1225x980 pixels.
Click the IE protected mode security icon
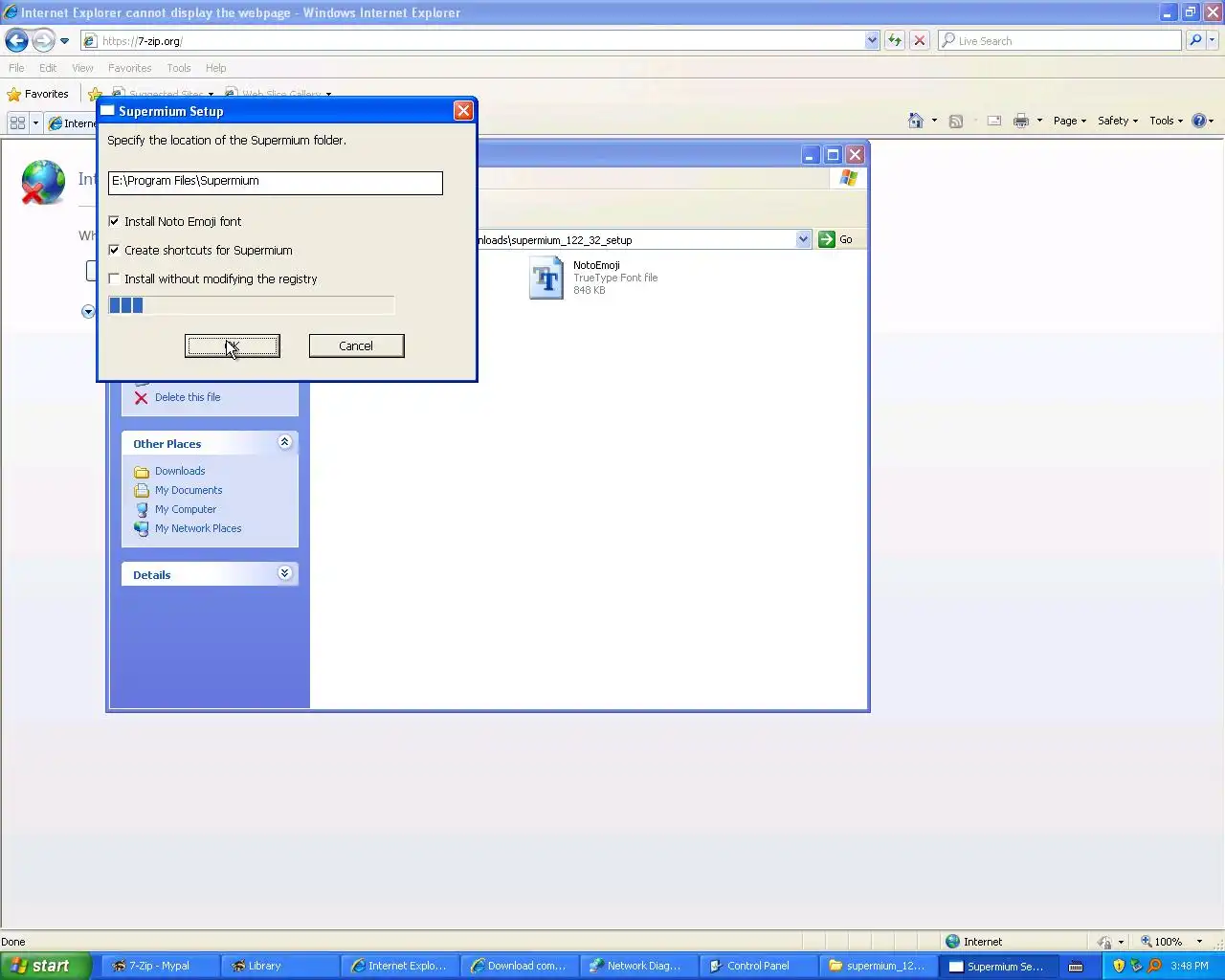[x=1104, y=942]
